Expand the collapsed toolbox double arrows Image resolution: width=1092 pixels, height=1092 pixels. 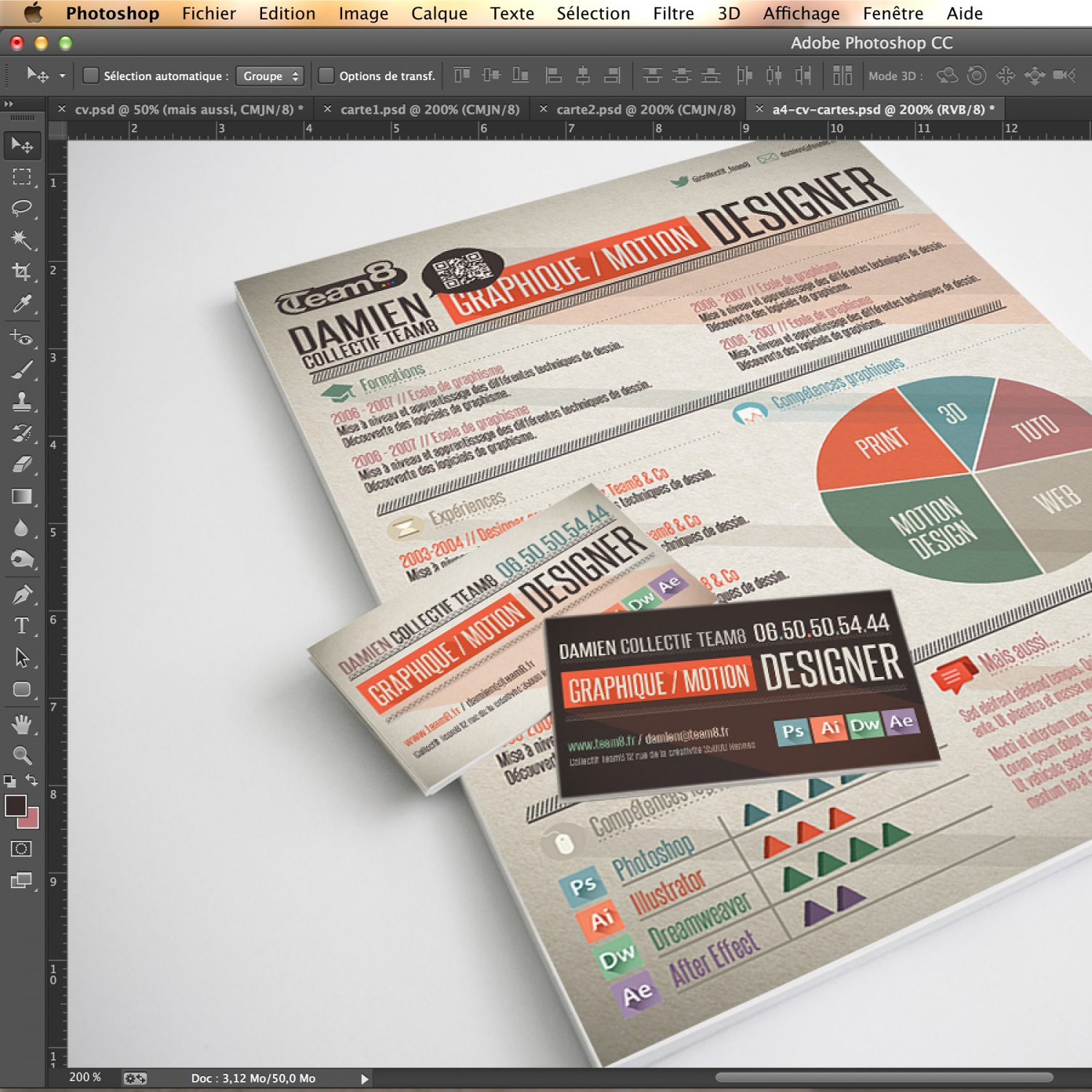coord(9,104)
